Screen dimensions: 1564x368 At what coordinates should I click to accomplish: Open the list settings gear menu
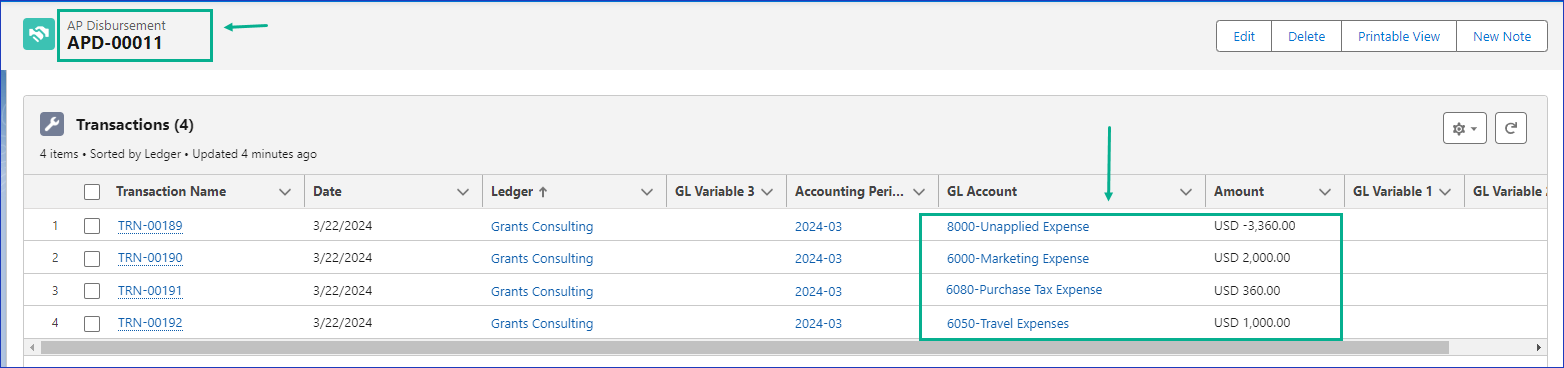click(1464, 128)
